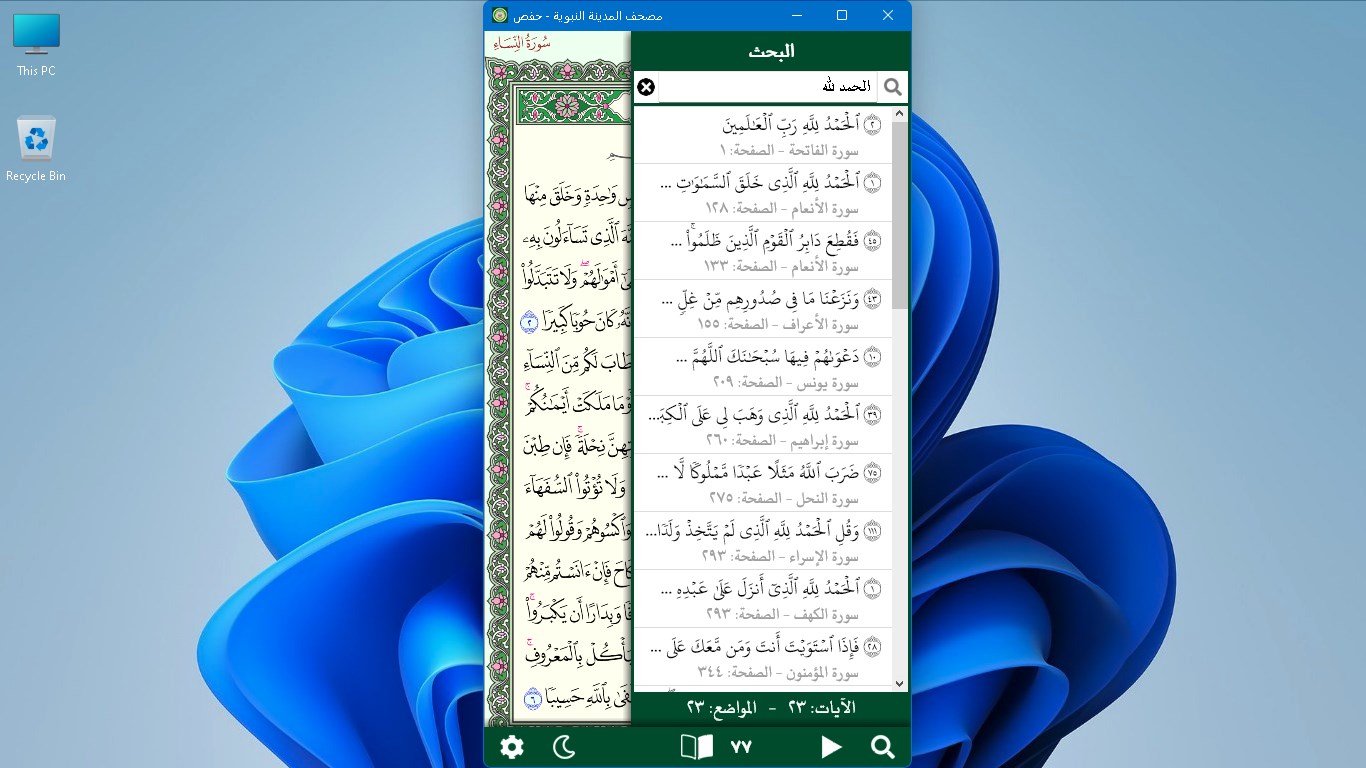Toggle playback with the triangle control
This screenshot has height=768, width=1366.
coord(832,747)
